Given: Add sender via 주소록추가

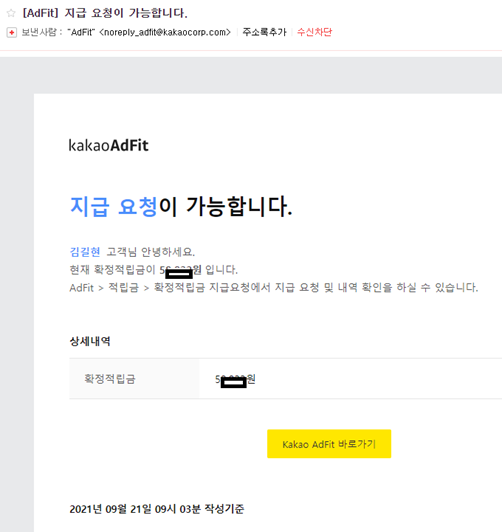Looking at the screenshot, I should (x=264, y=32).
